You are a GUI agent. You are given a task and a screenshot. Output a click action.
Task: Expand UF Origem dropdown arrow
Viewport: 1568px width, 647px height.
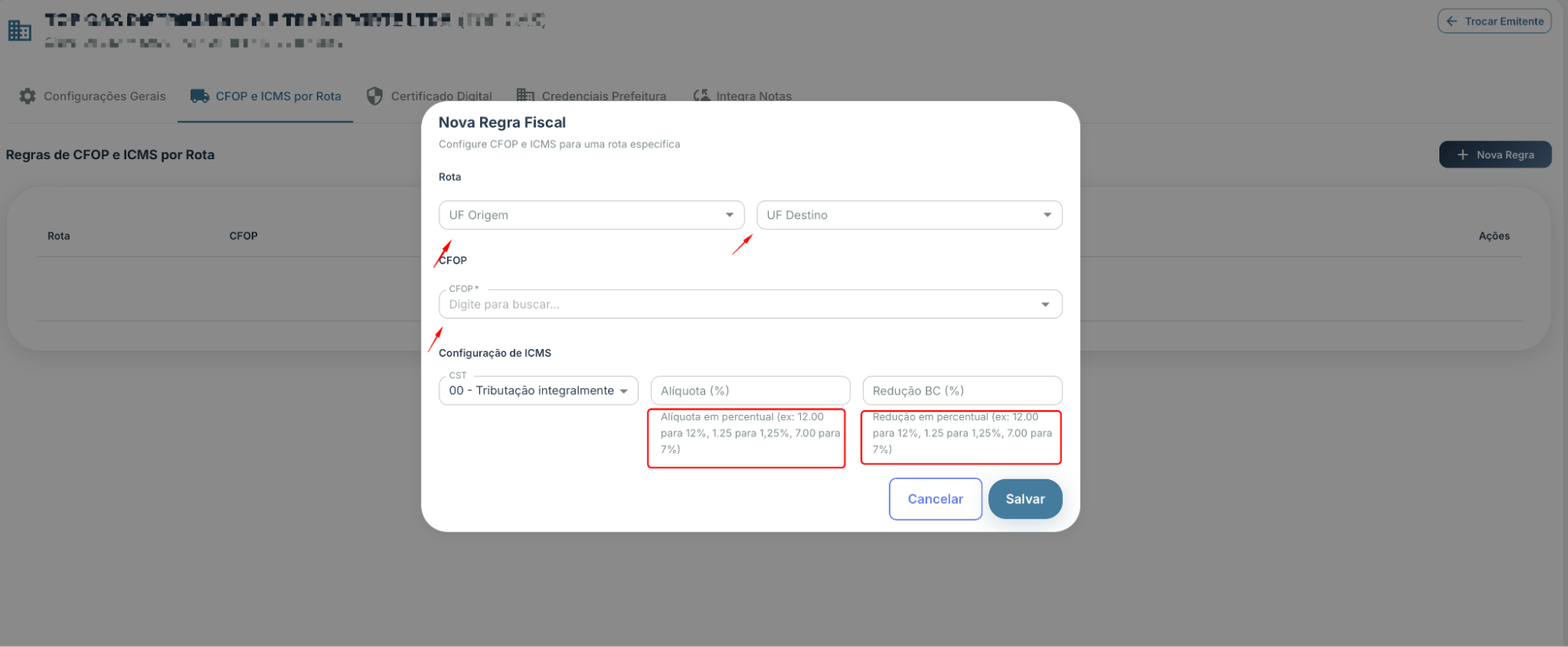tap(729, 215)
